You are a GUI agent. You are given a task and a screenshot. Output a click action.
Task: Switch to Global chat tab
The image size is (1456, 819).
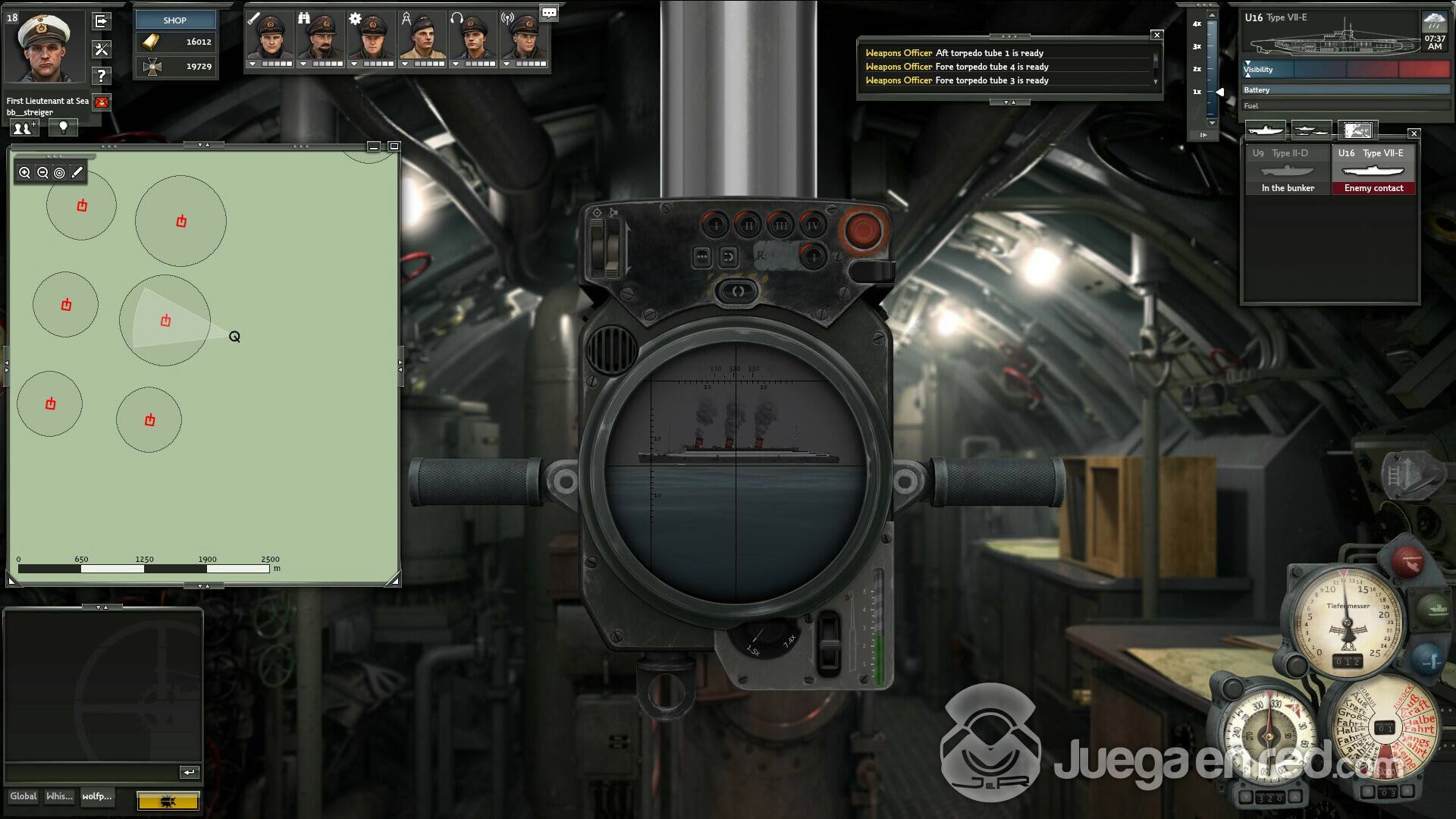23,796
